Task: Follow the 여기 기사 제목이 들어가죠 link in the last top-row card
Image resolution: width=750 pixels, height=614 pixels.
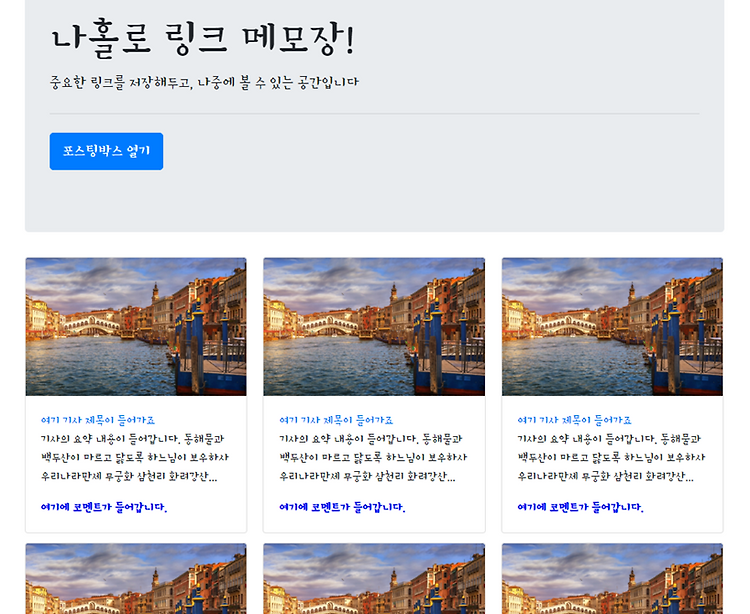Action: 574,420
